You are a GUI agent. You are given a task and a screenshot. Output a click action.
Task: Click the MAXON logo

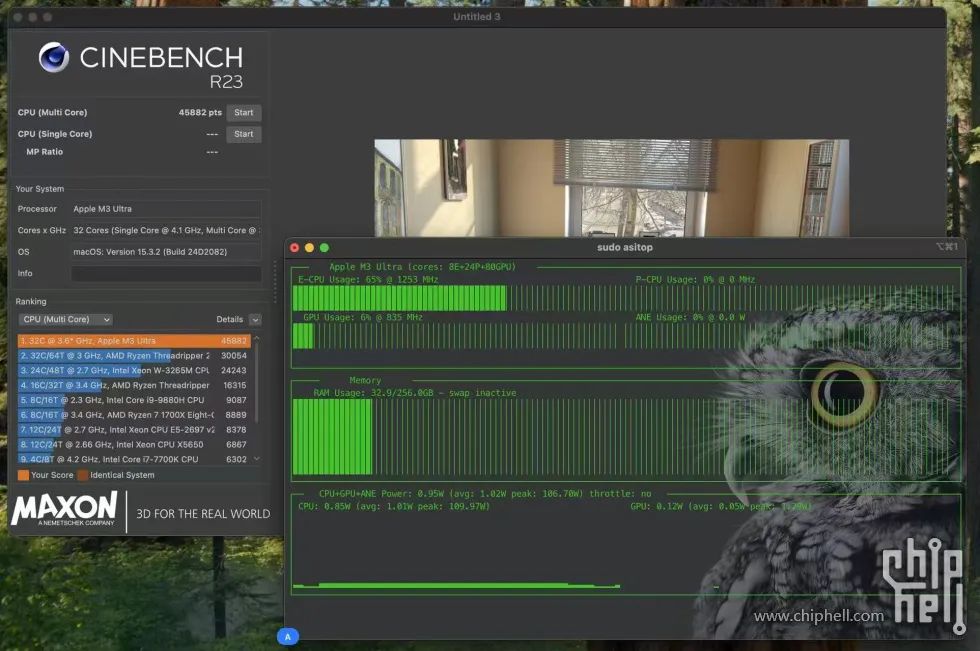click(x=64, y=509)
